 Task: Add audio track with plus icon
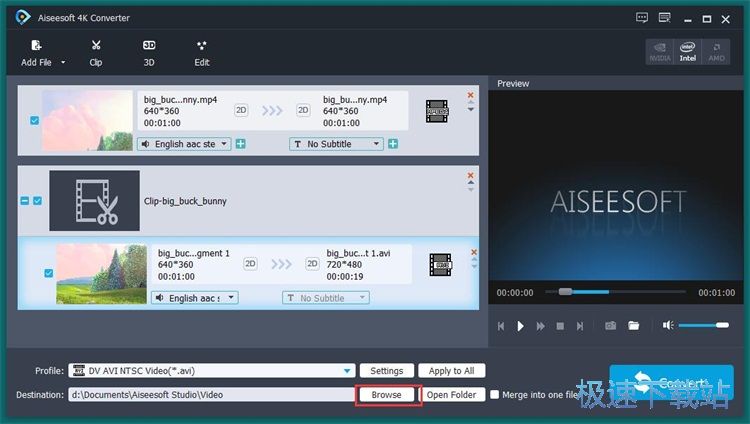tap(241, 144)
